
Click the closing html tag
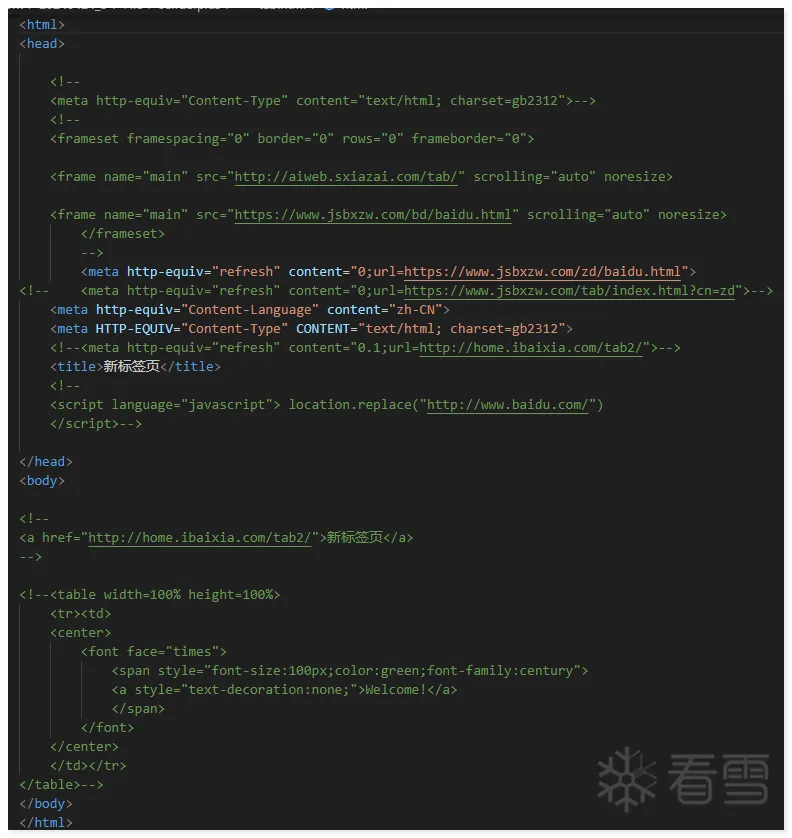pos(46,823)
